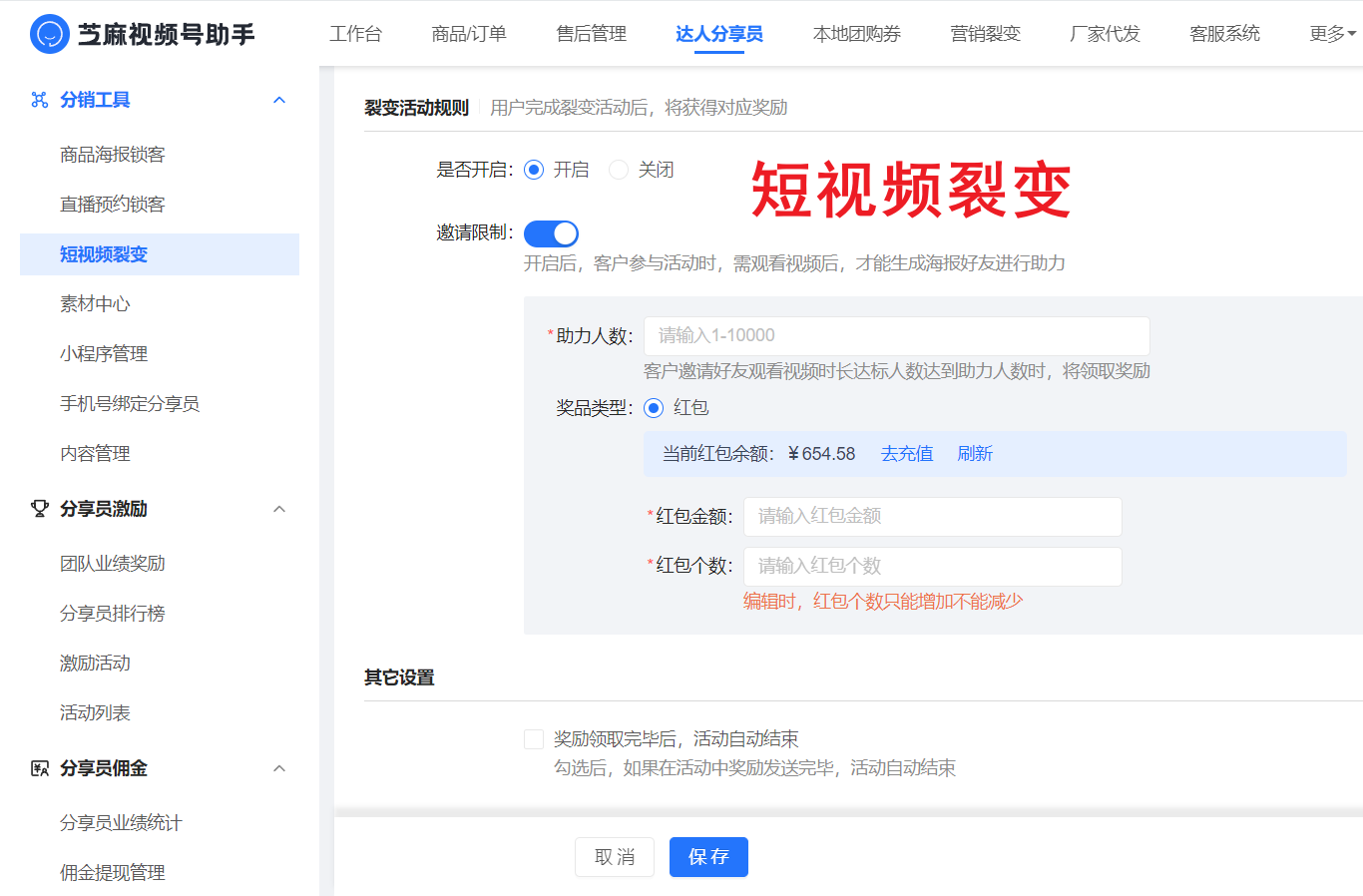This screenshot has width=1363, height=896.
Task: Click the 去充值 link
Action: pos(907,454)
